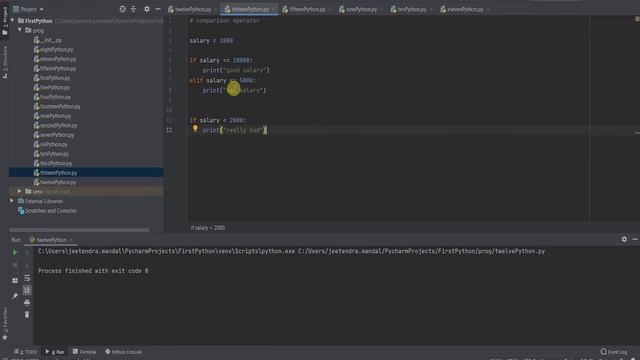
Task: Click the yellow intention light bulb on line 12
Action: (x=195, y=129)
